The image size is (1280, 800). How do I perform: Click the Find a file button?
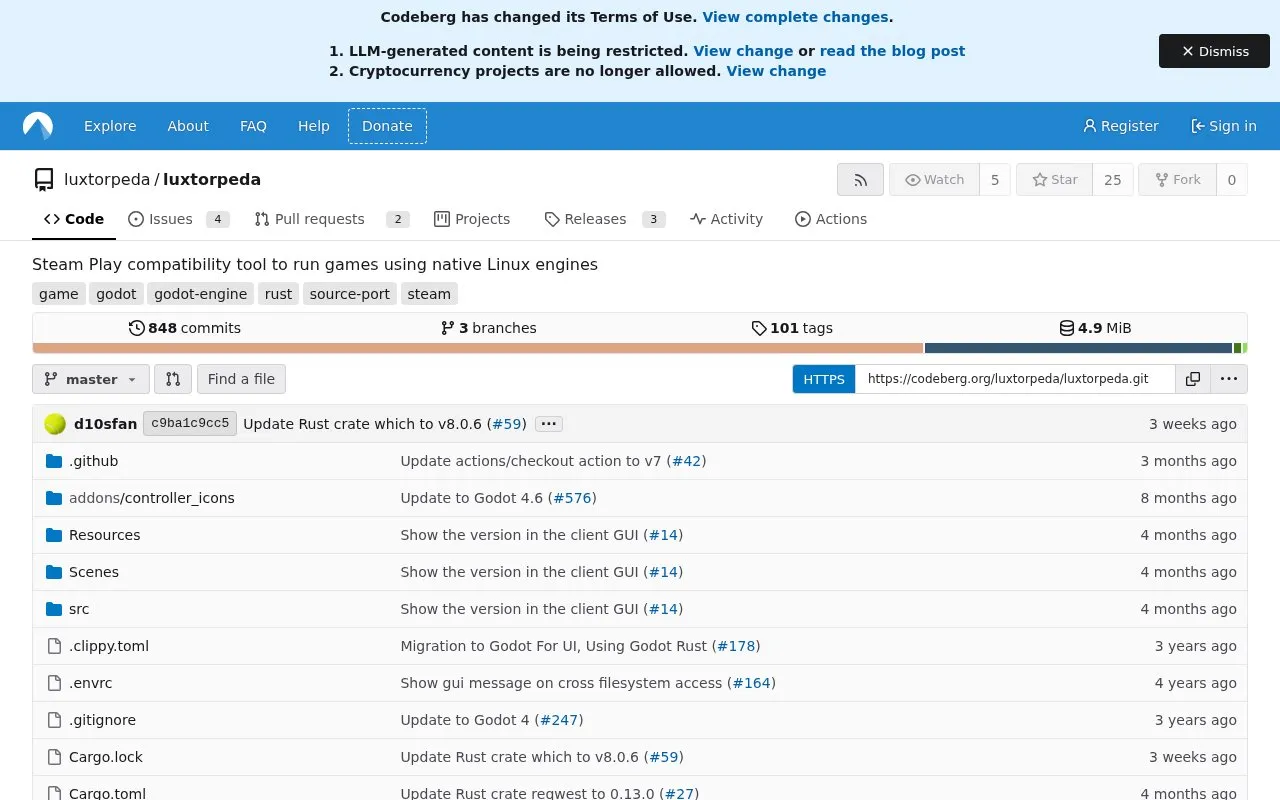pyautogui.click(x=241, y=379)
